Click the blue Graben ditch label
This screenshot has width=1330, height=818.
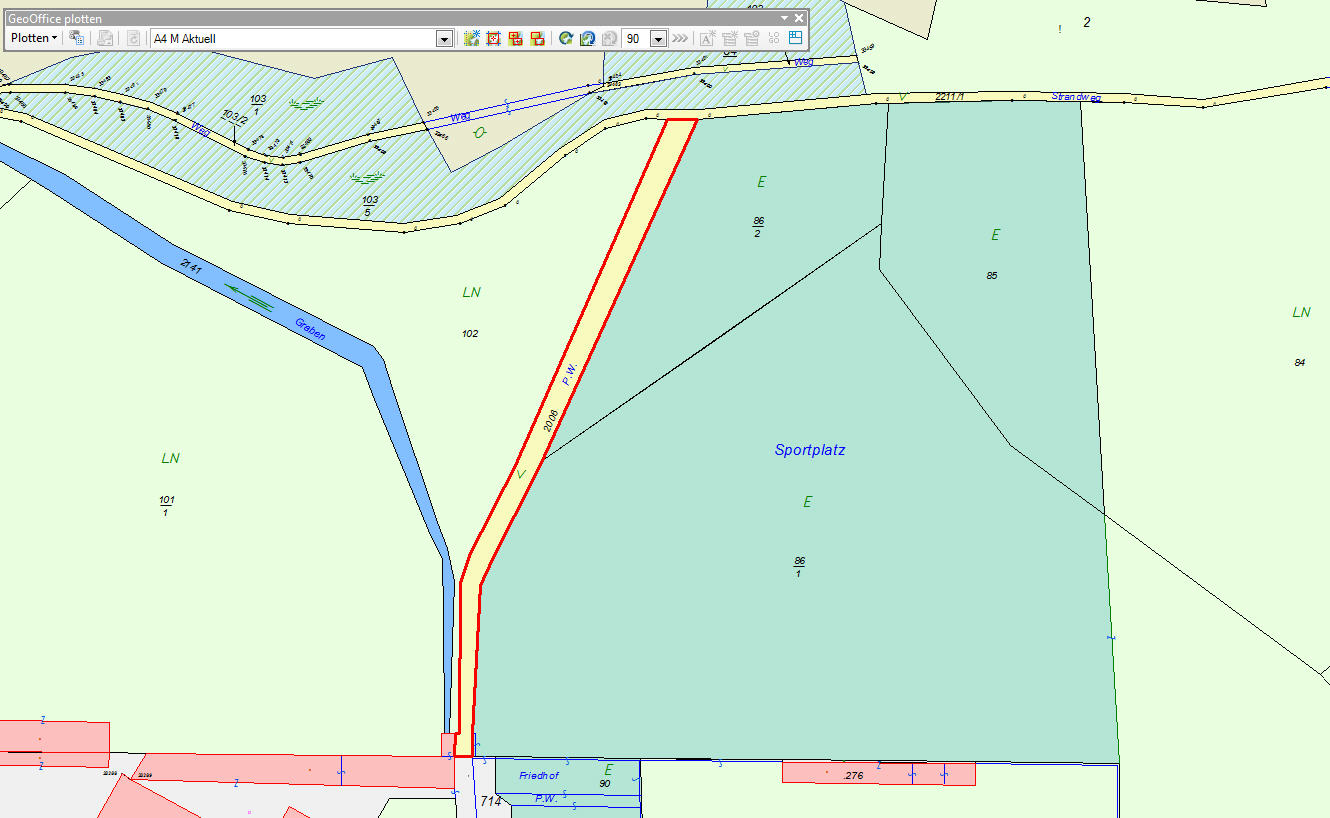point(310,329)
